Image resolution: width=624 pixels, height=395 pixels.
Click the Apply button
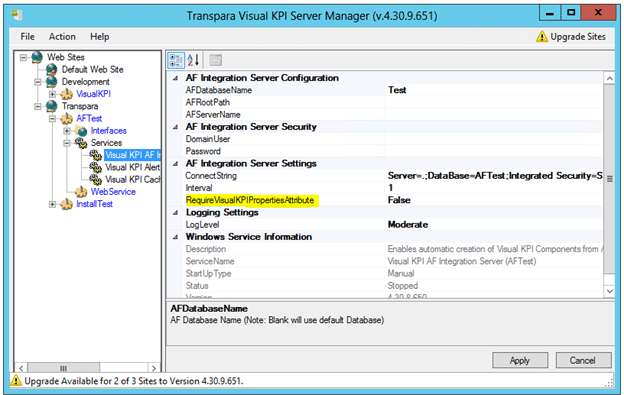tap(520, 360)
